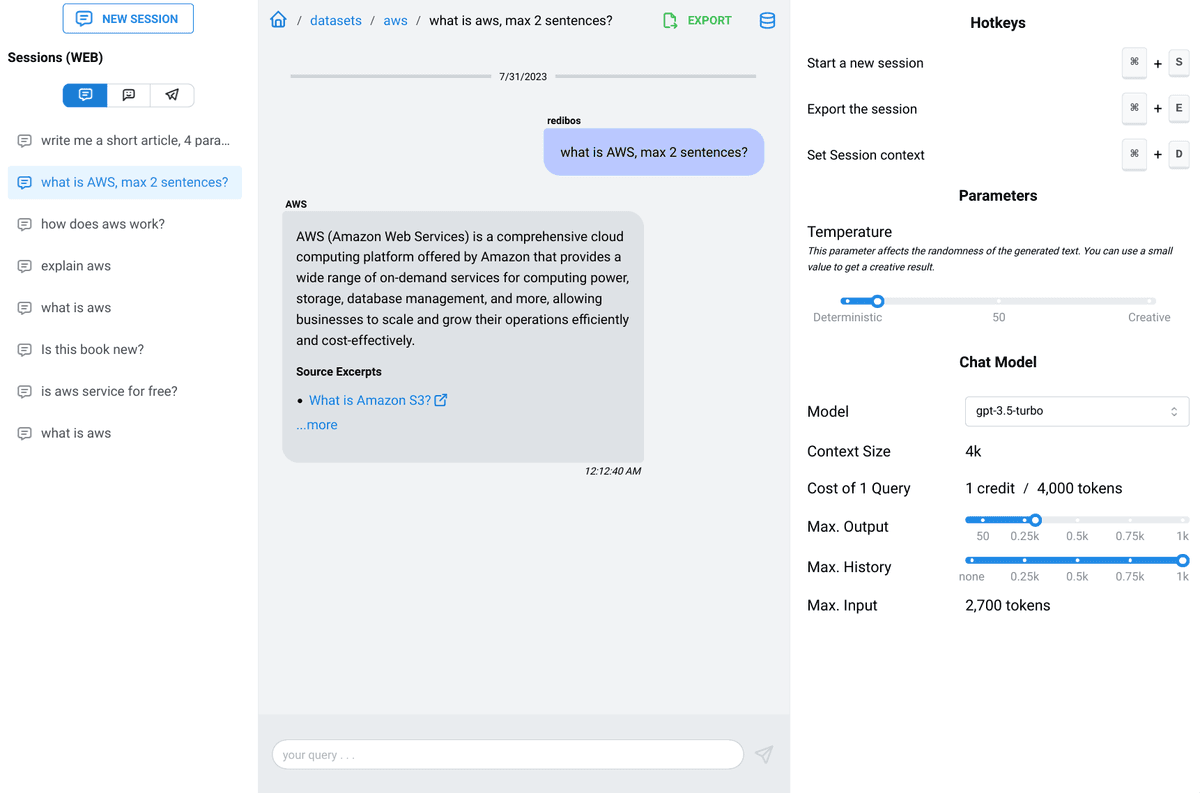Enable the second session type filter
Screen dimensions: 1200x793
128,94
